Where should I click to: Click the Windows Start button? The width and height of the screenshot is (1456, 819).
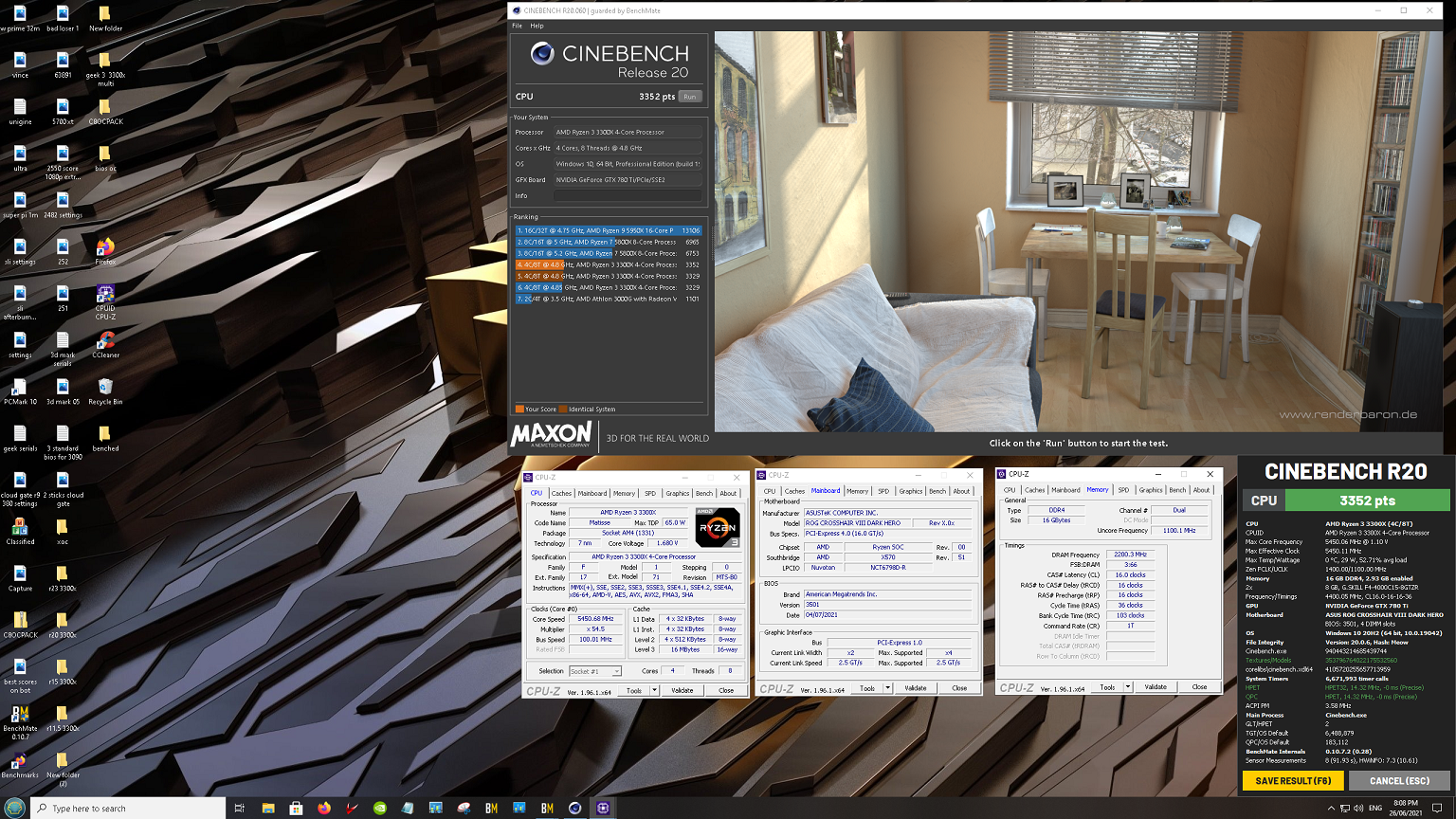coord(14,808)
